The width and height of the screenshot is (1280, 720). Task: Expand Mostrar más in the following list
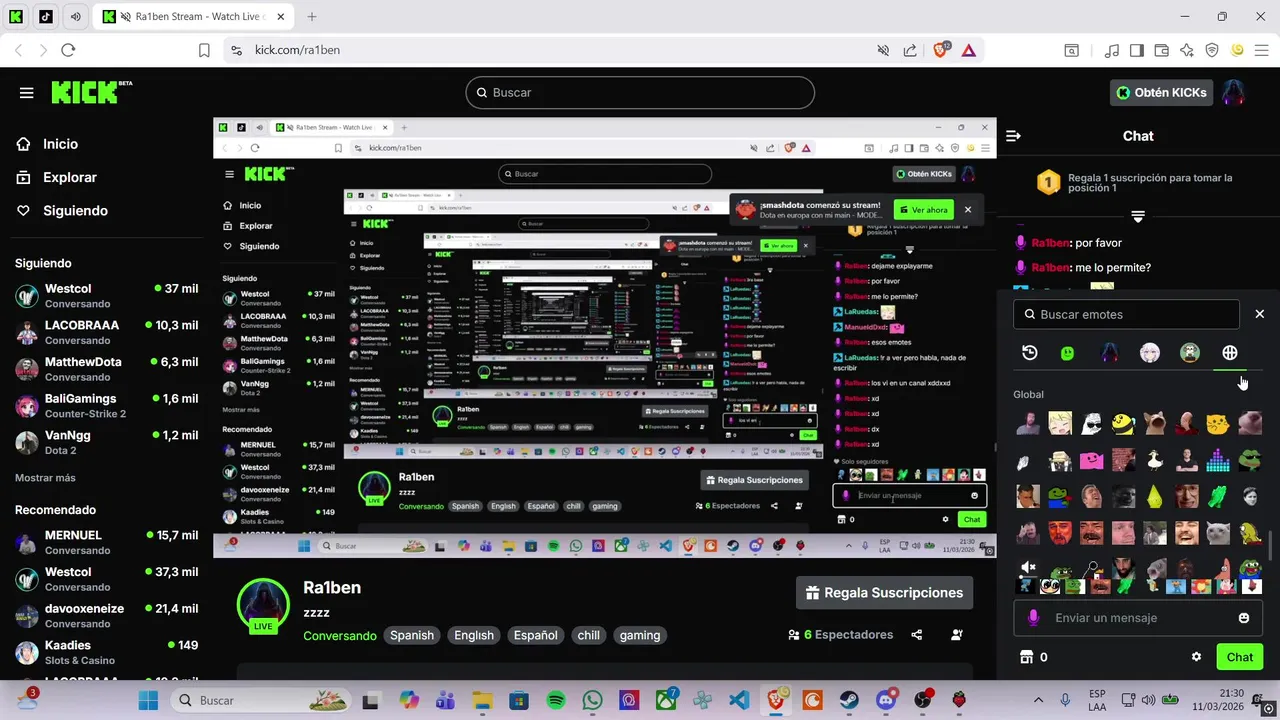click(45, 478)
